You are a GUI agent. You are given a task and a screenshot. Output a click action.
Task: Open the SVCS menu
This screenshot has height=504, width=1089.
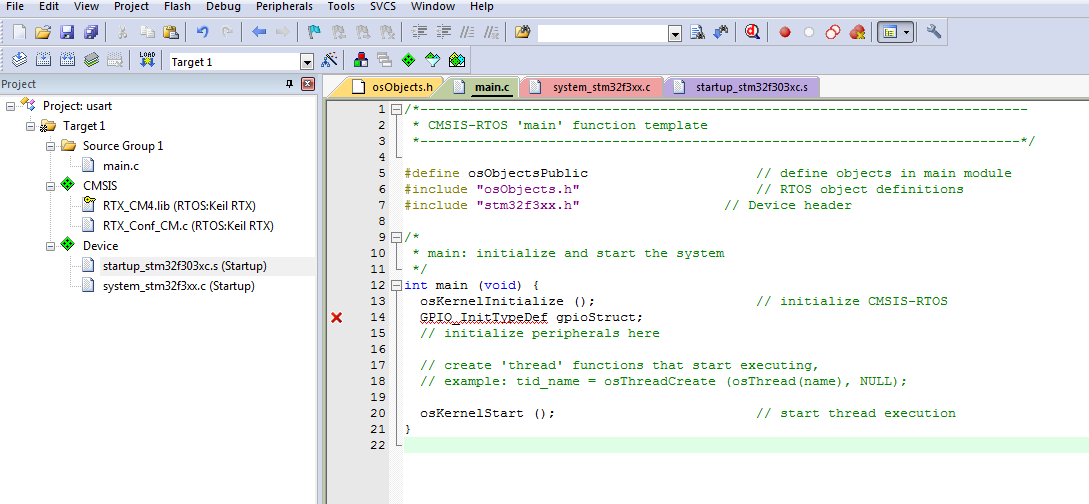pos(383,6)
